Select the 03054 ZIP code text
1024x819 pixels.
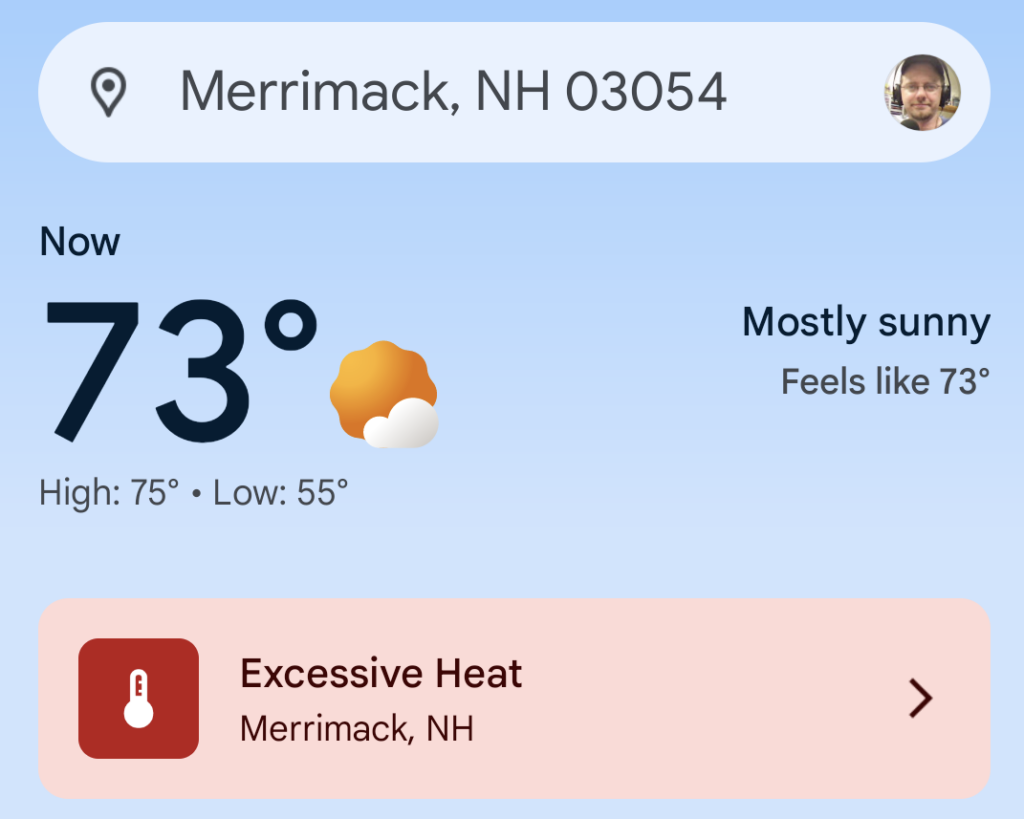(x=646, y=93)
